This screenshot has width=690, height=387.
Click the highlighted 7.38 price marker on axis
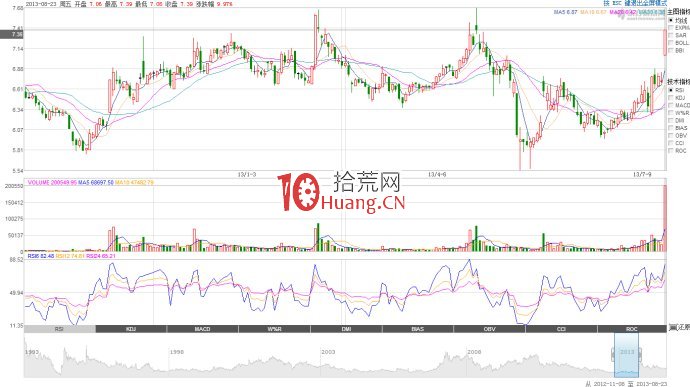point(11,34)
